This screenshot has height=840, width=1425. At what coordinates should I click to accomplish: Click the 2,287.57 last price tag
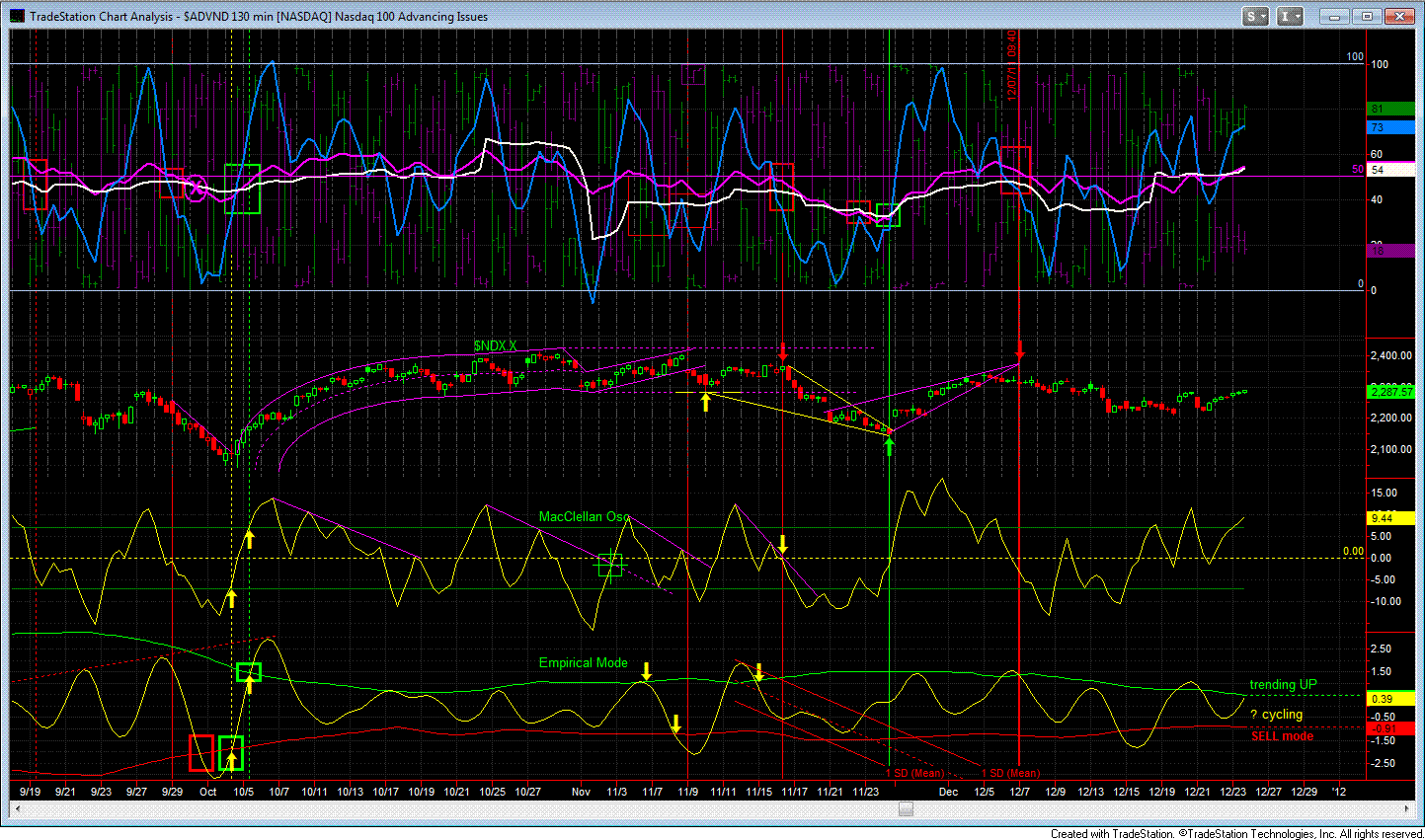1390,392
